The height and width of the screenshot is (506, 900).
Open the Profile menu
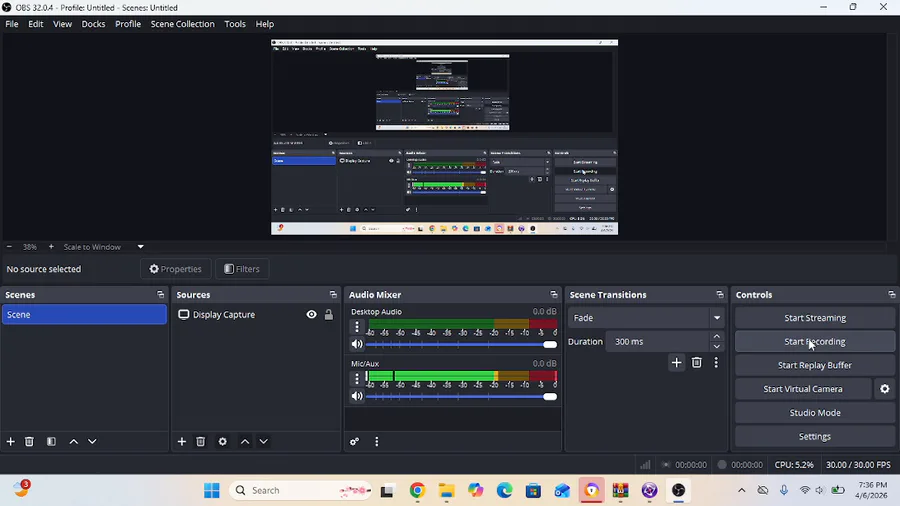[x=128, y=24]
